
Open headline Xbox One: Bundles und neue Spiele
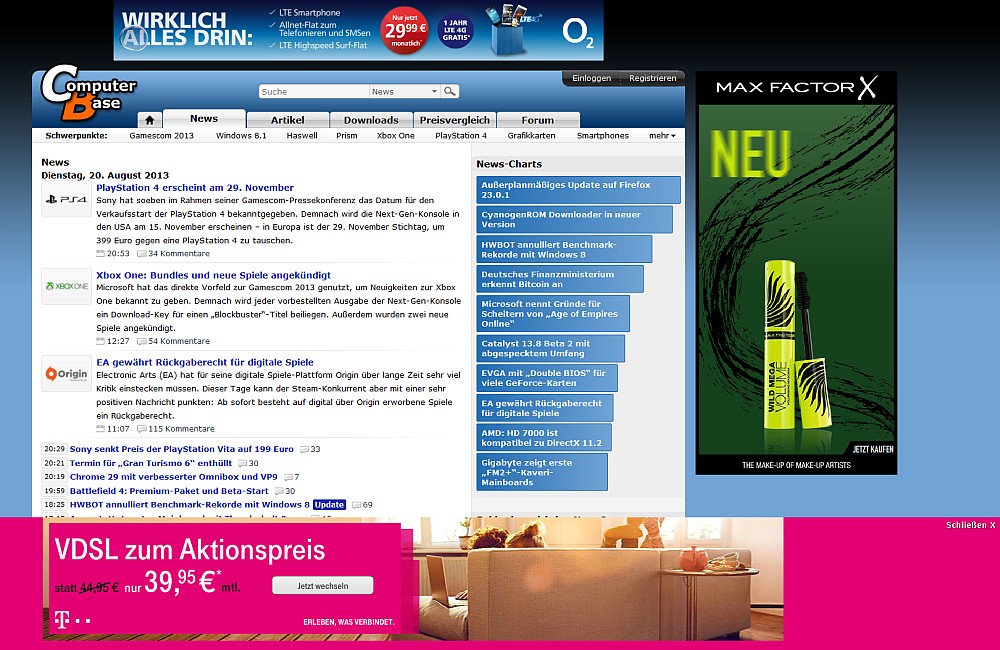point(214,275)
